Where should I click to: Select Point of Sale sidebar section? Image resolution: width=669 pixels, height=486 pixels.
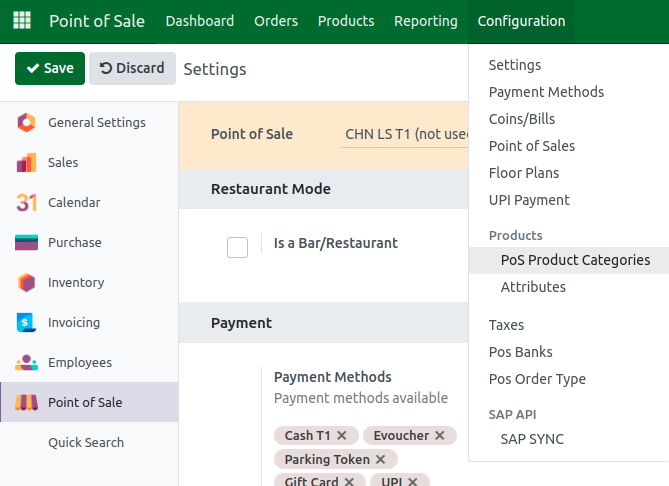[x=89, y=402]
